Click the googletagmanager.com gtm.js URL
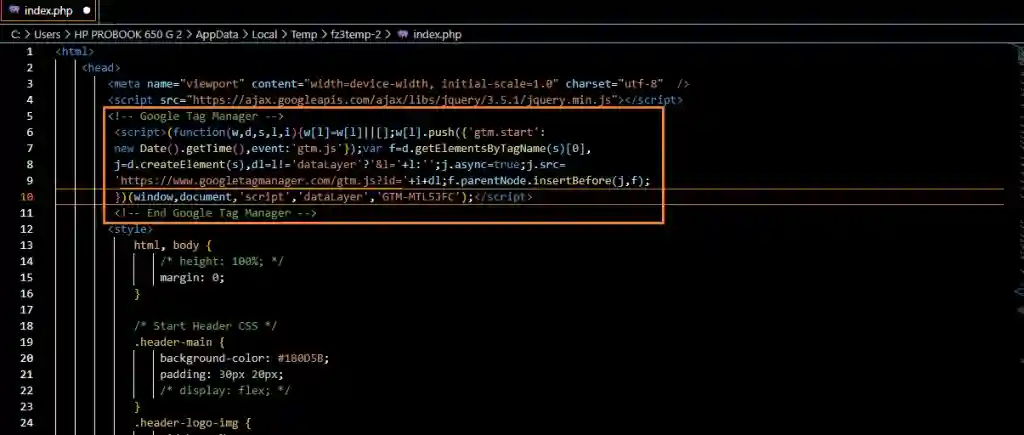 click(x=261, y=181)
